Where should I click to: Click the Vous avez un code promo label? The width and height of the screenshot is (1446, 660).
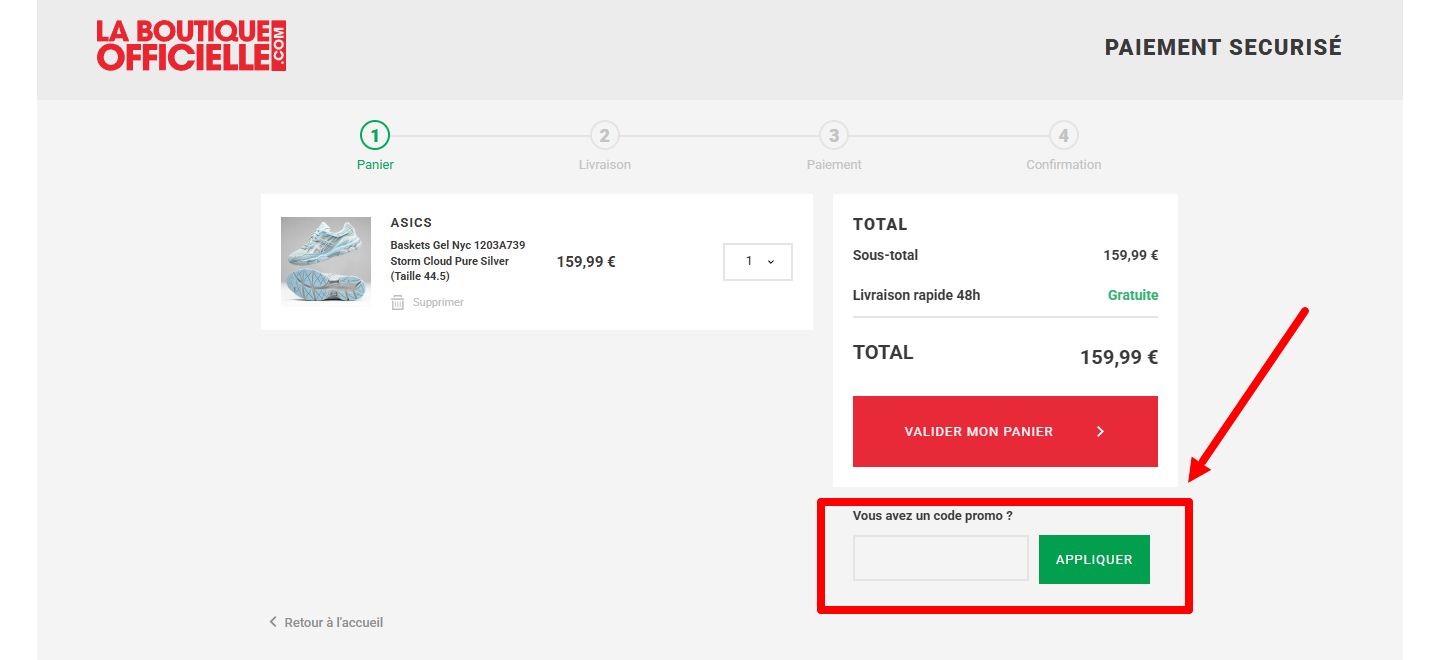pos(933,516)
